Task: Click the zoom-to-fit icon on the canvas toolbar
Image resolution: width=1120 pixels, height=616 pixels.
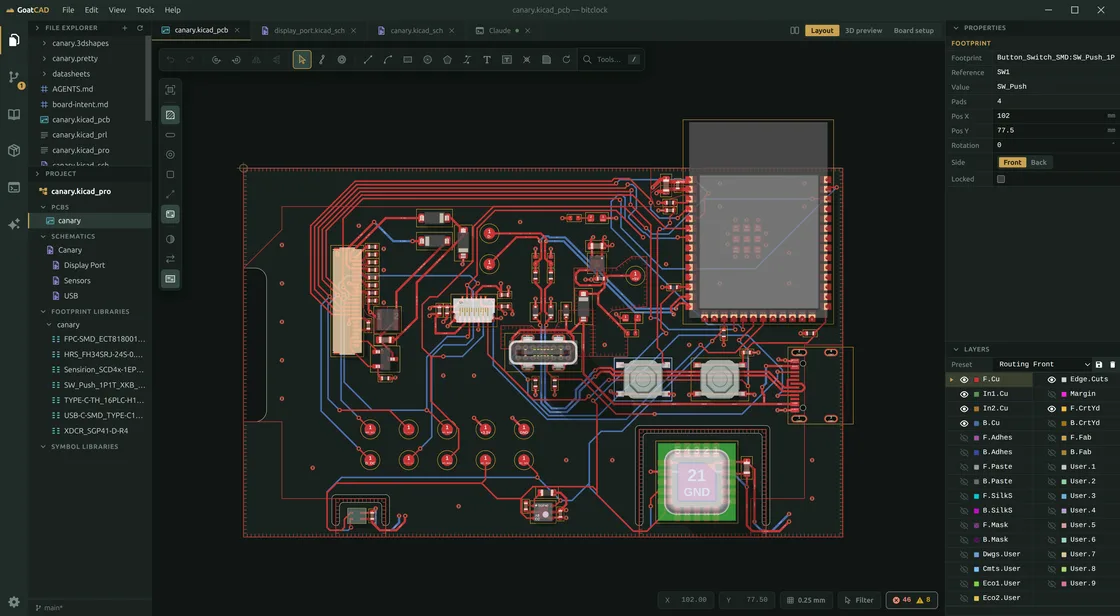Action: coord(170,90)
